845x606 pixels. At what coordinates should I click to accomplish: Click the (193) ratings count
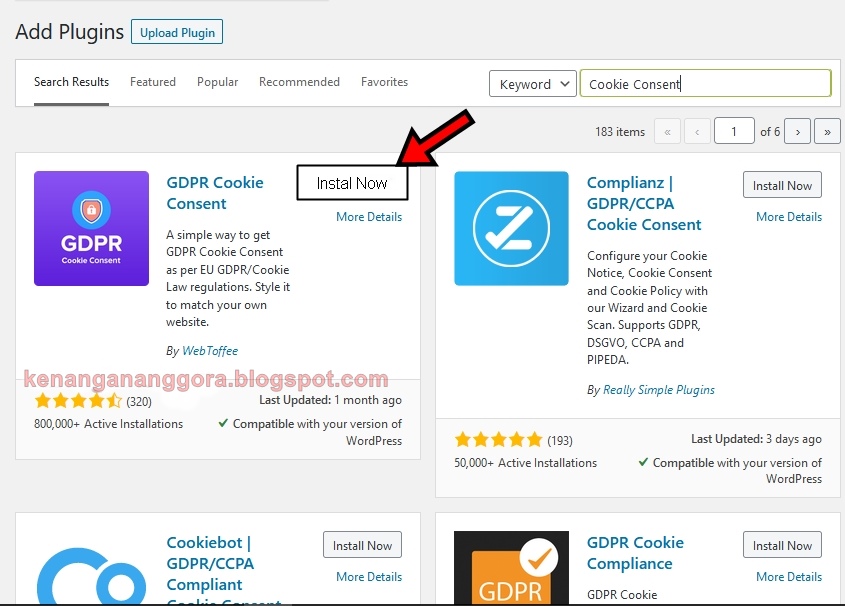(x=560, y=441)
